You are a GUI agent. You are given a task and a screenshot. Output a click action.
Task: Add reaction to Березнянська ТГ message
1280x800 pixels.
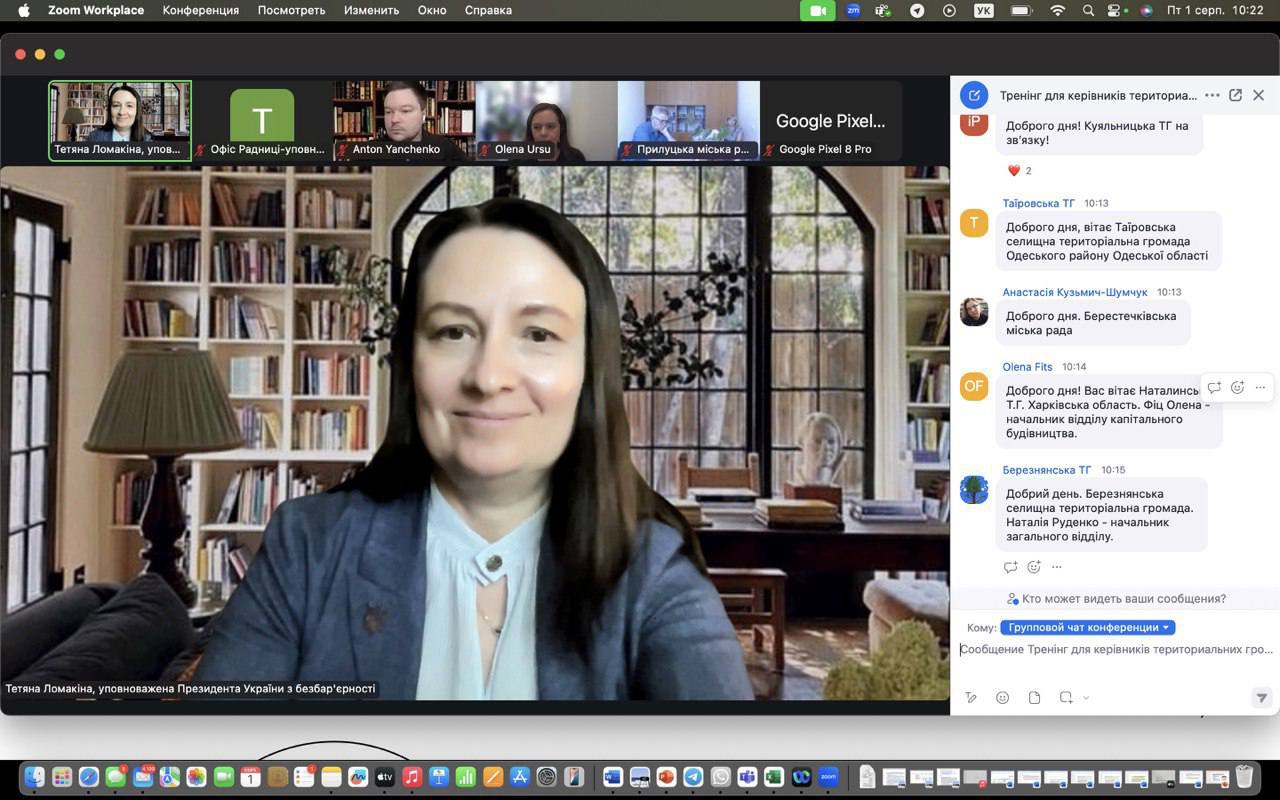(1034, 567)
